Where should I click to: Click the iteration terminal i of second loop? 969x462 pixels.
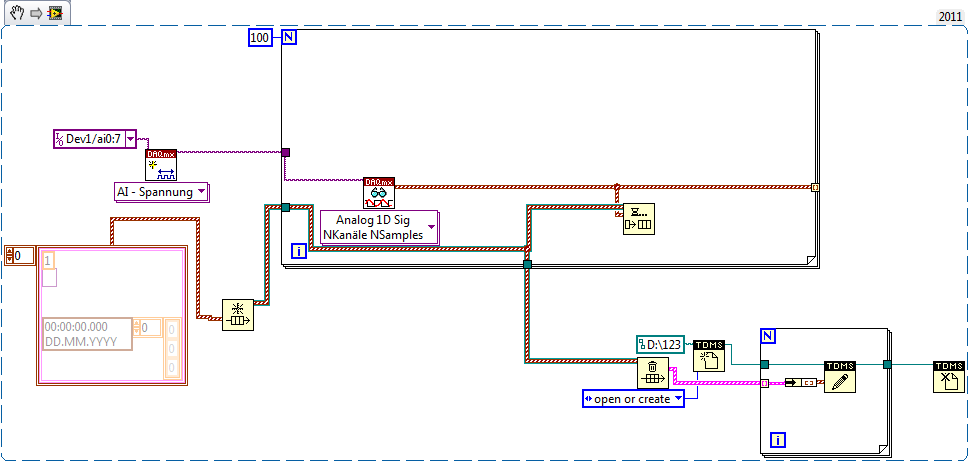pyautogui.click(x=778, y=440)
